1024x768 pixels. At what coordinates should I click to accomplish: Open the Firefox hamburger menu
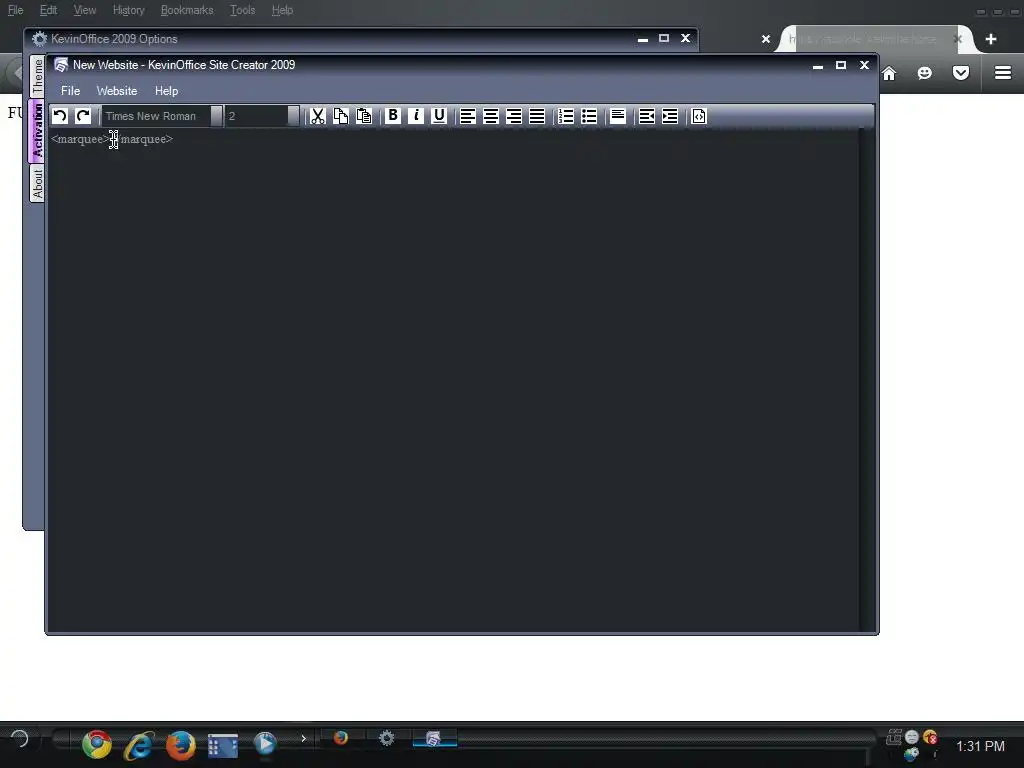(1003, 73)
